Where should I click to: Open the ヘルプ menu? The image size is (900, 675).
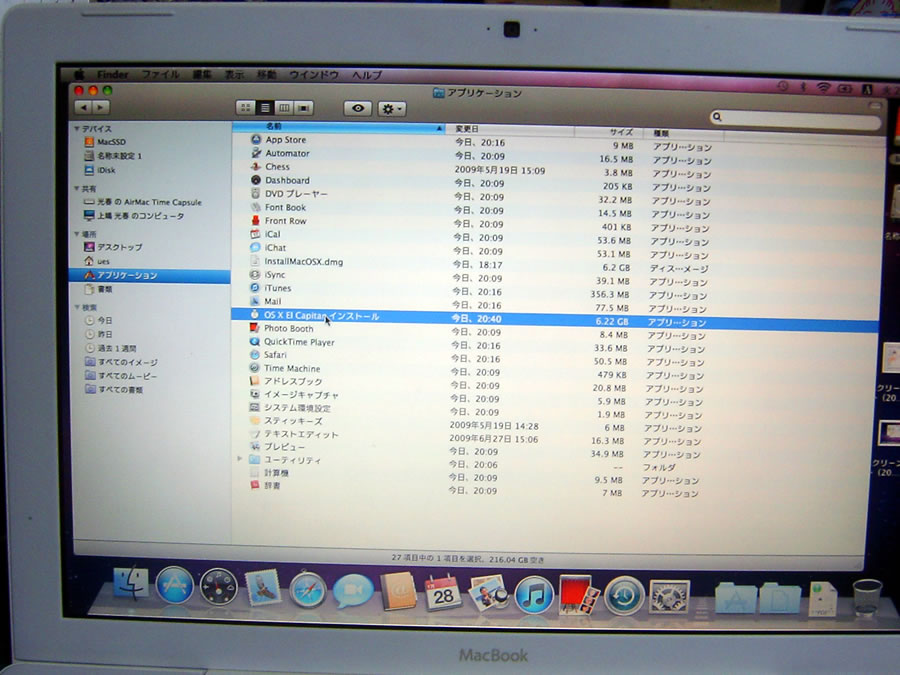tap(367, 75)
